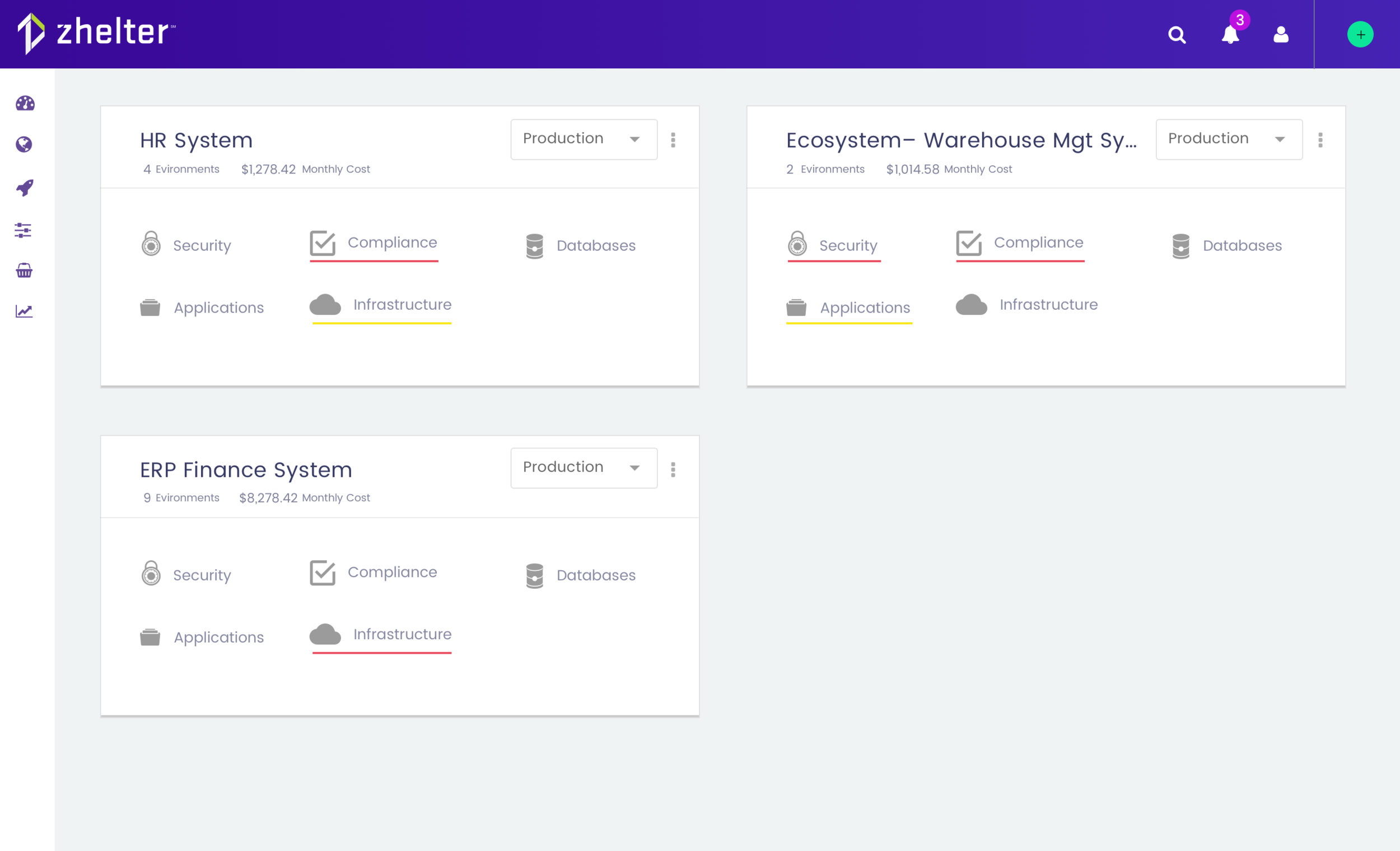
Task: Open HR System three-dot menu
Action: (x=673, y=140)
